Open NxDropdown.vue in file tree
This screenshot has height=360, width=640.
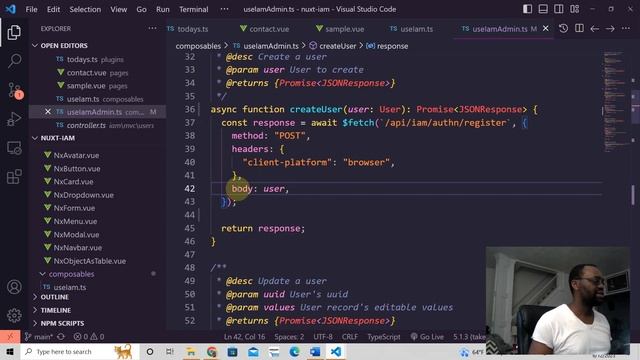tap(84, 195)
